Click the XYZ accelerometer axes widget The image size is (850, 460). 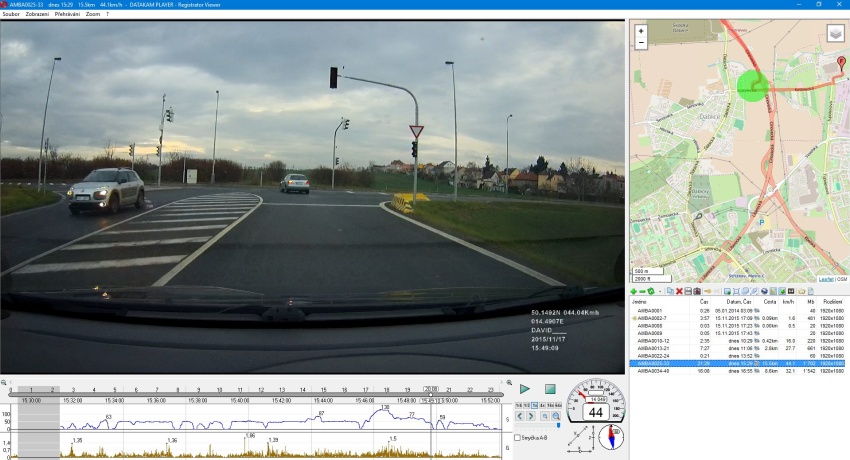point(581,439)
